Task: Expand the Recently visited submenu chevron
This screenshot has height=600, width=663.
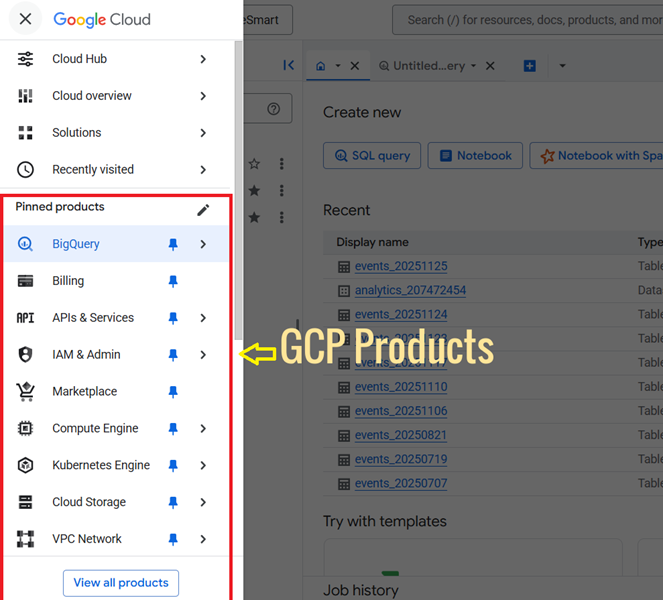Action: [x=203, y=170]
